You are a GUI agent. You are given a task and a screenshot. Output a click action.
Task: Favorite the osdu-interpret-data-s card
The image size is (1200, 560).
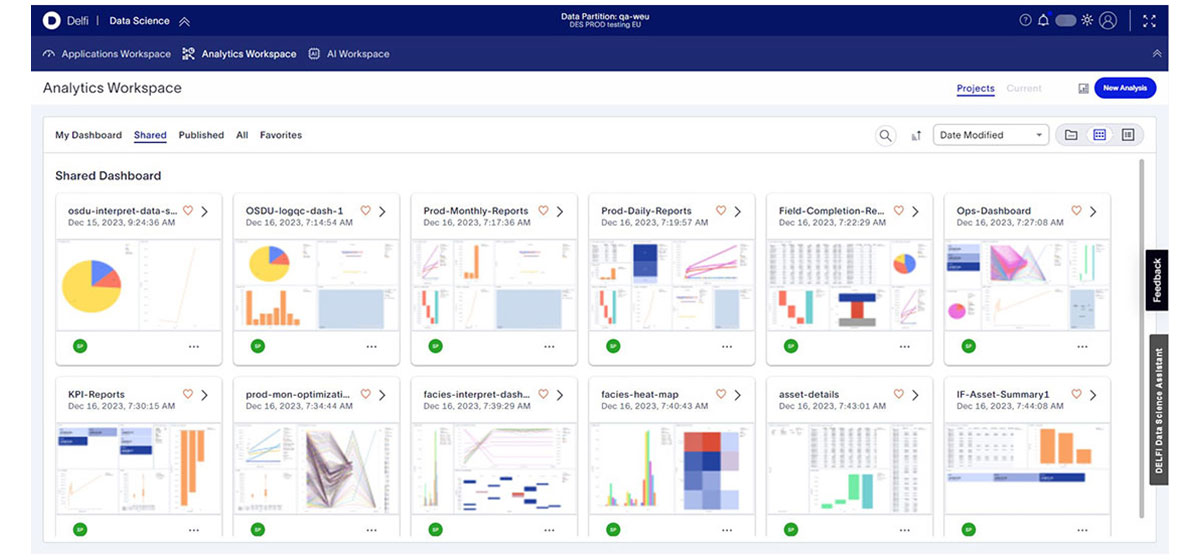[x=187, y=211]
